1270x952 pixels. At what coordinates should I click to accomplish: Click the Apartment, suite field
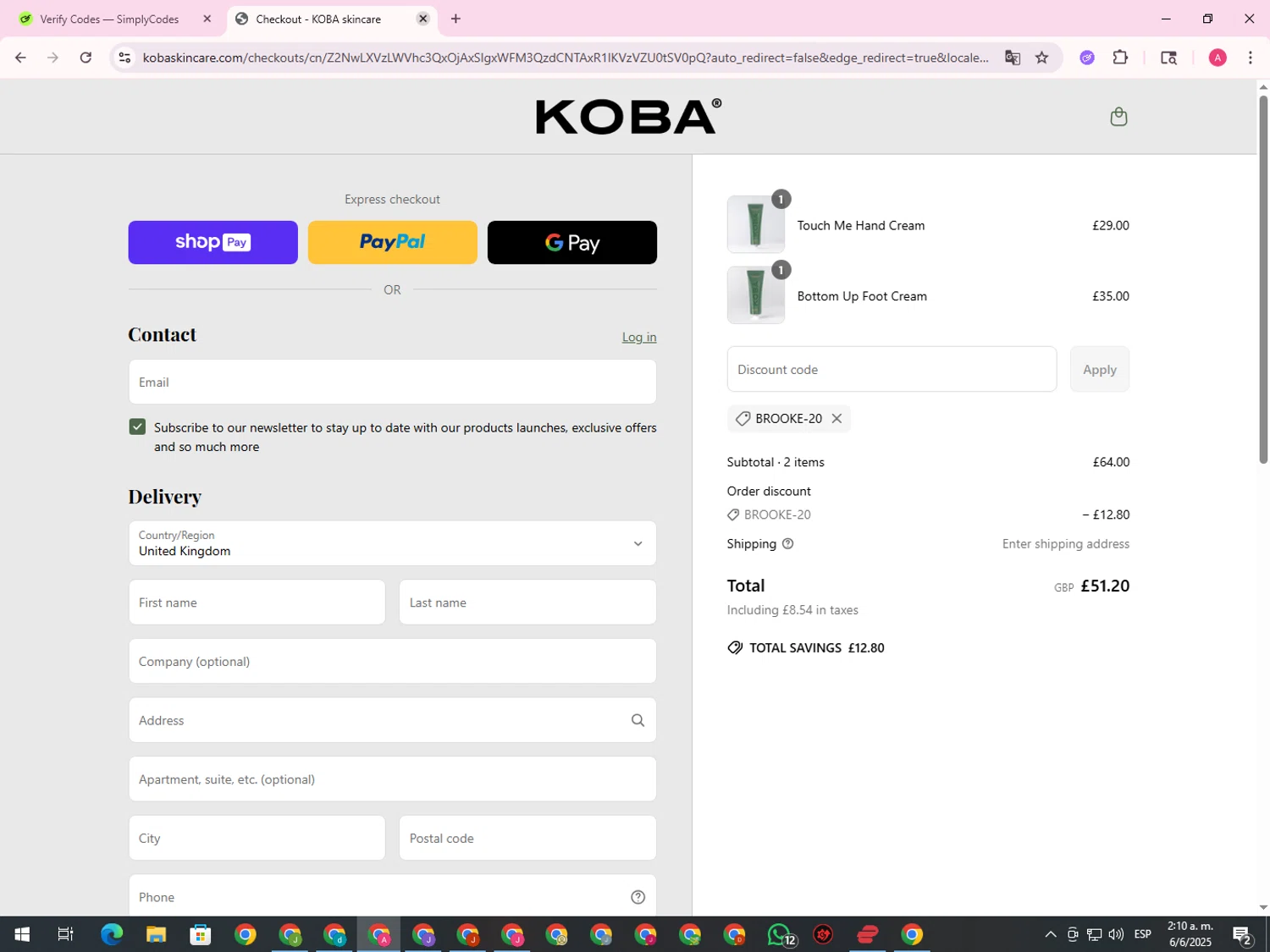coord(392,779)
